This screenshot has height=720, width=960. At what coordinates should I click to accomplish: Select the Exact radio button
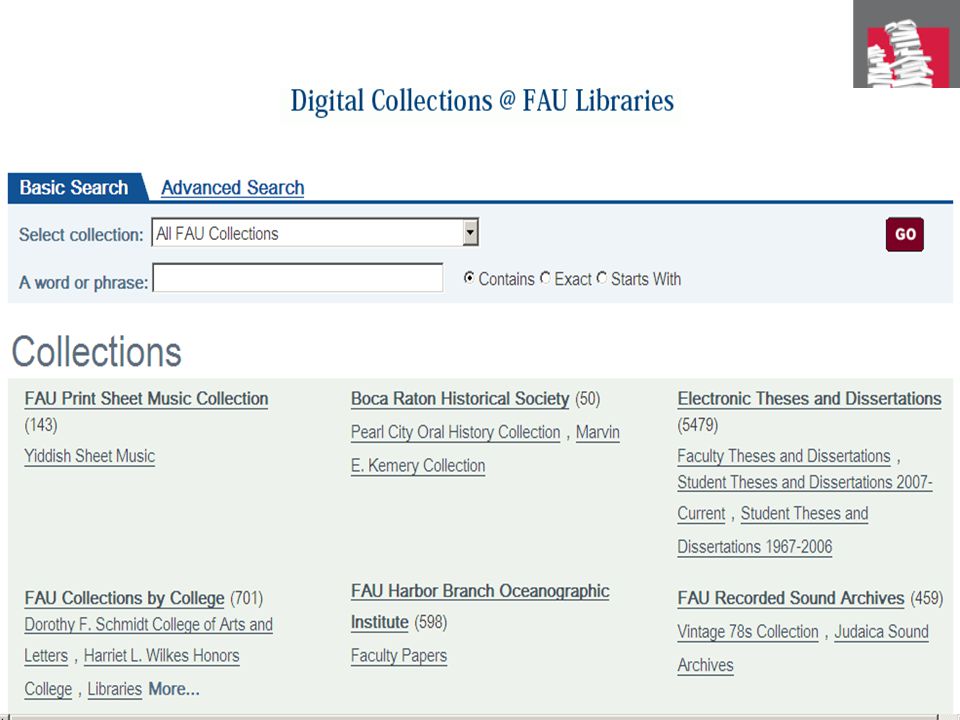545,278
